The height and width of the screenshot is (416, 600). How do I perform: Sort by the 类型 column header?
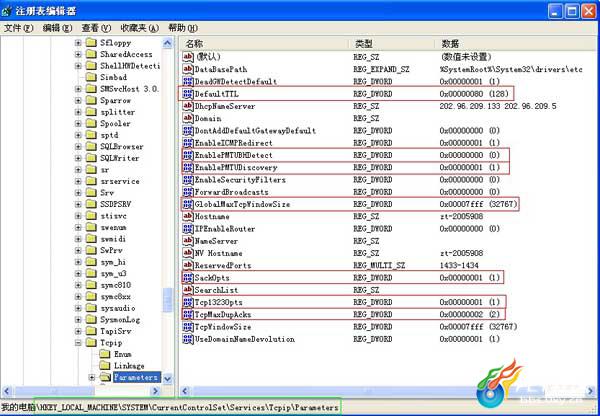coord(392,44)
